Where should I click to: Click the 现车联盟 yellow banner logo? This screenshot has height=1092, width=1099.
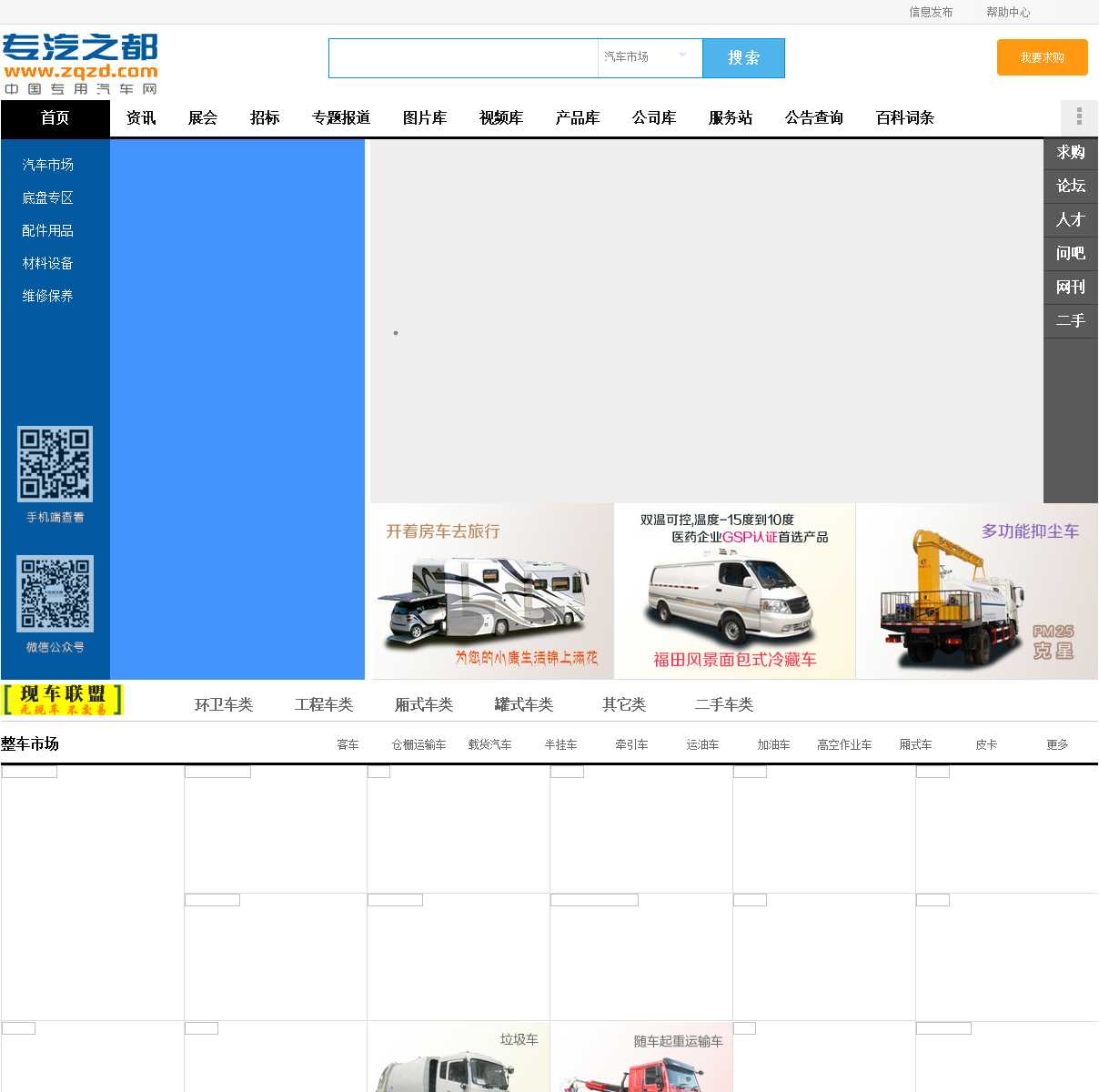coord(62,700)
